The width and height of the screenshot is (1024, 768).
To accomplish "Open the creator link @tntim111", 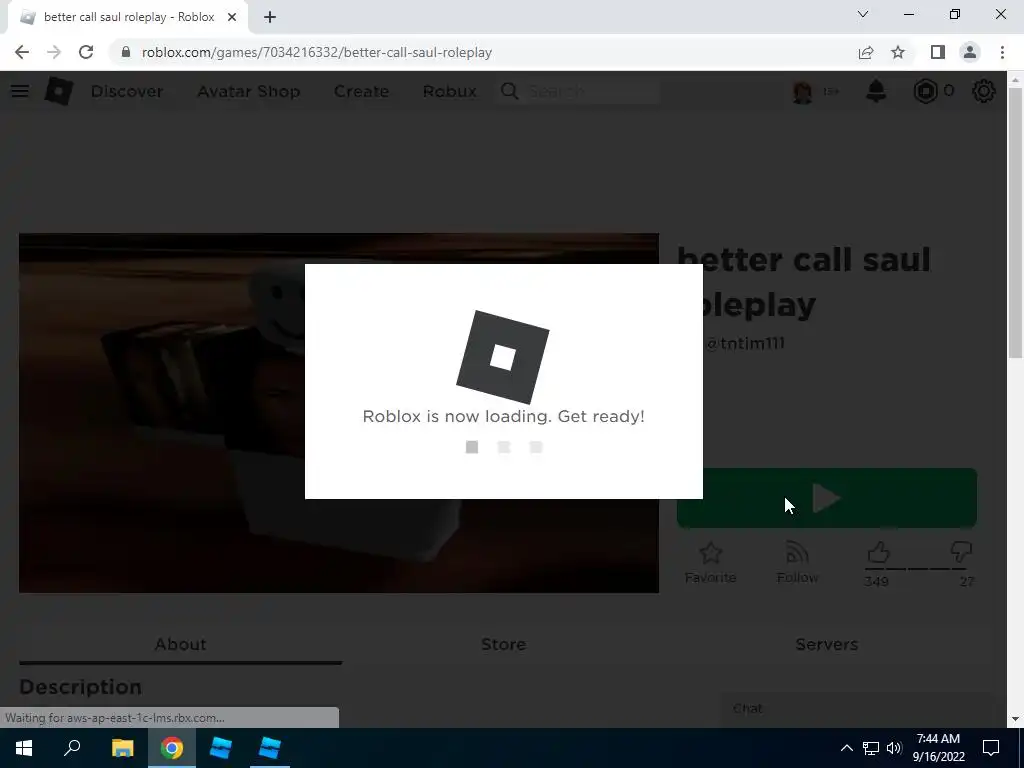I will [744, 344].
